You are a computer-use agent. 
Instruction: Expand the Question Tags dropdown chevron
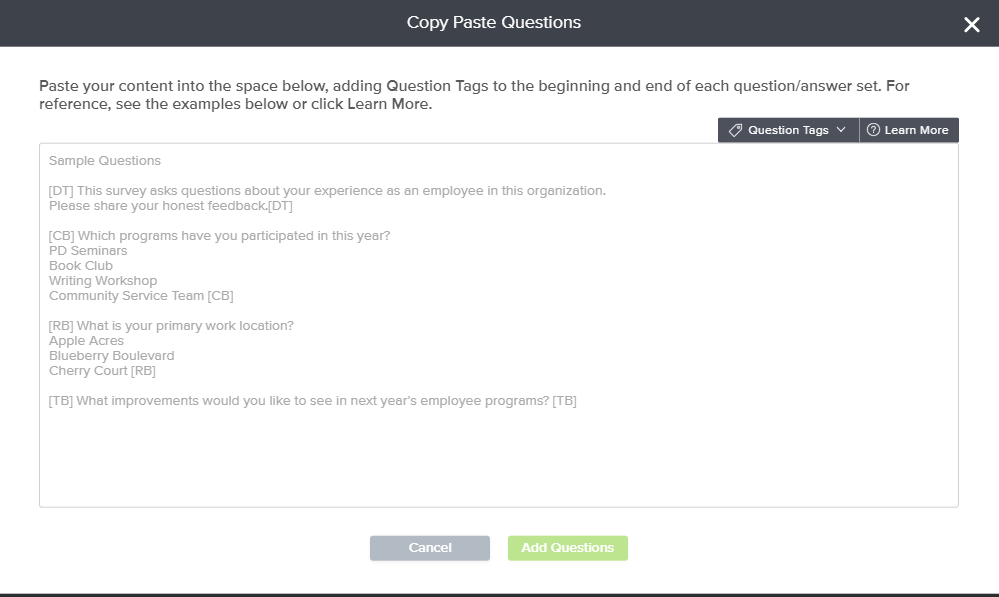(x=841, y=130)
